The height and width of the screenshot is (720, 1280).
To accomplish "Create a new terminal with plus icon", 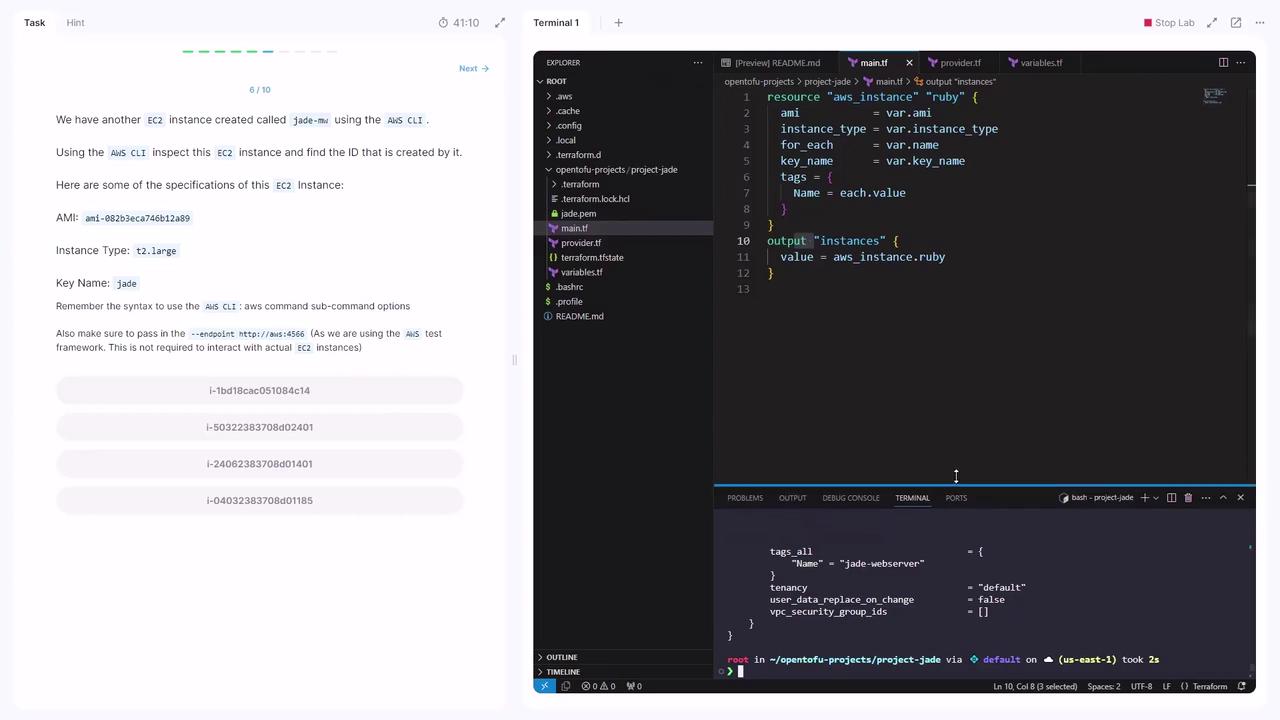I will click(x=1144, y=498).
